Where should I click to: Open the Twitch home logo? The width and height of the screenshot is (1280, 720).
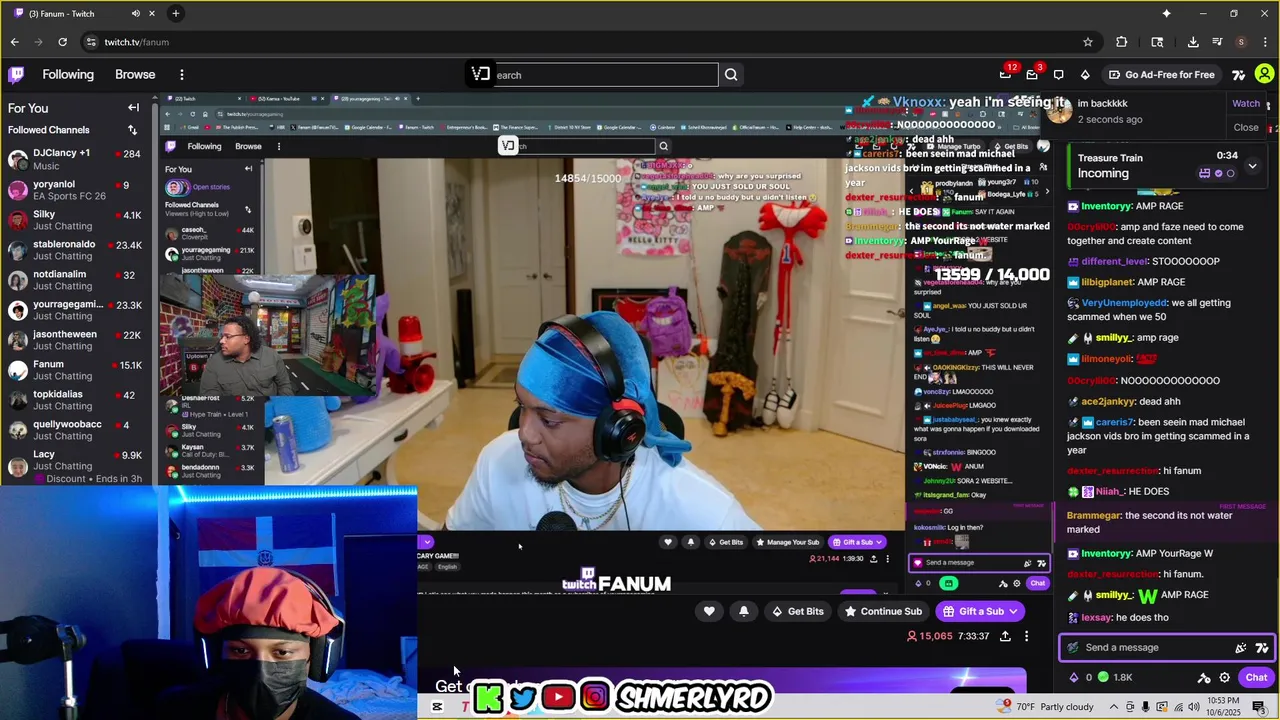(16, 74)
